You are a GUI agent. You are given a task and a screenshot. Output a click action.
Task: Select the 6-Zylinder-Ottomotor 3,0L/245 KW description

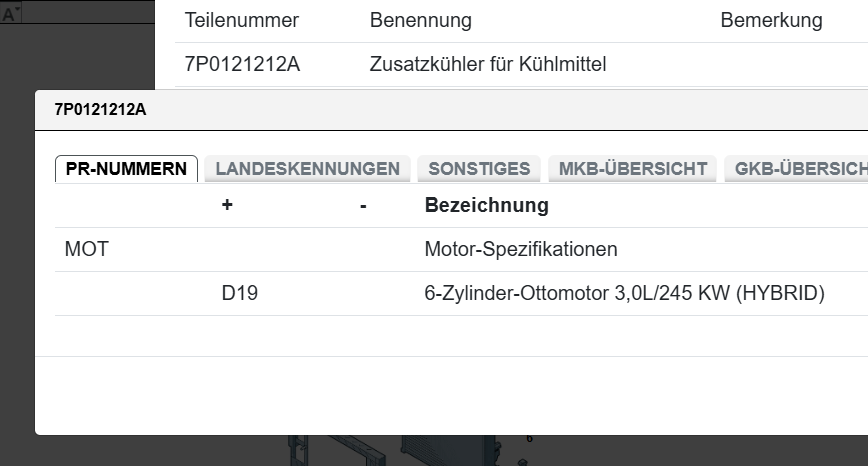click(624, 294)
